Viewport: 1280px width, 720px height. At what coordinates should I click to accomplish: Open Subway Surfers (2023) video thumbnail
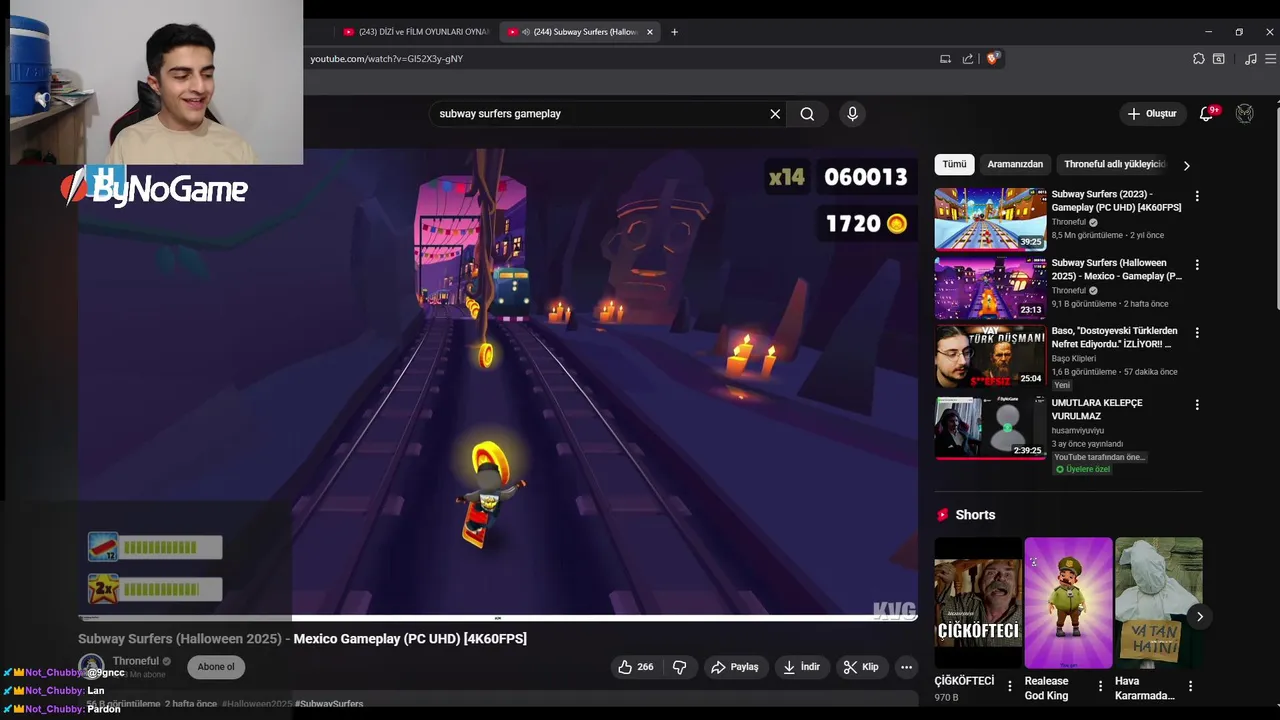(990, 218)
